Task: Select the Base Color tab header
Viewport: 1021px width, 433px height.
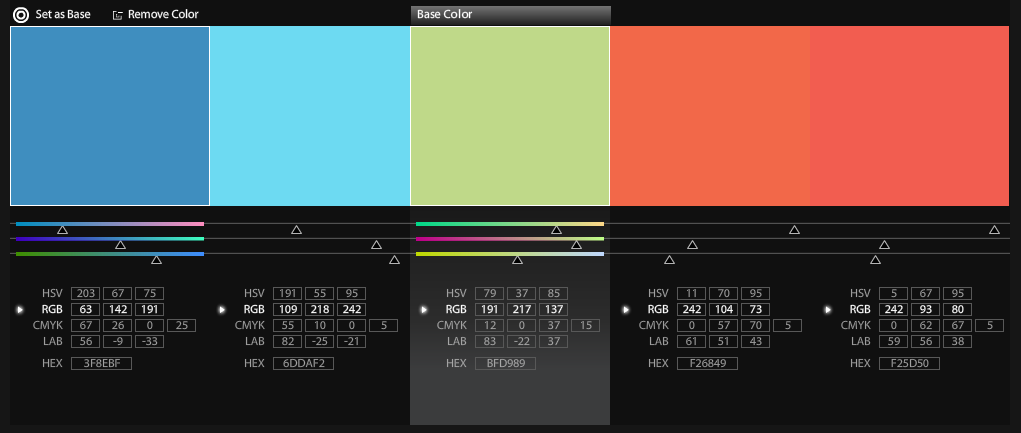Action: coord(510,15)
